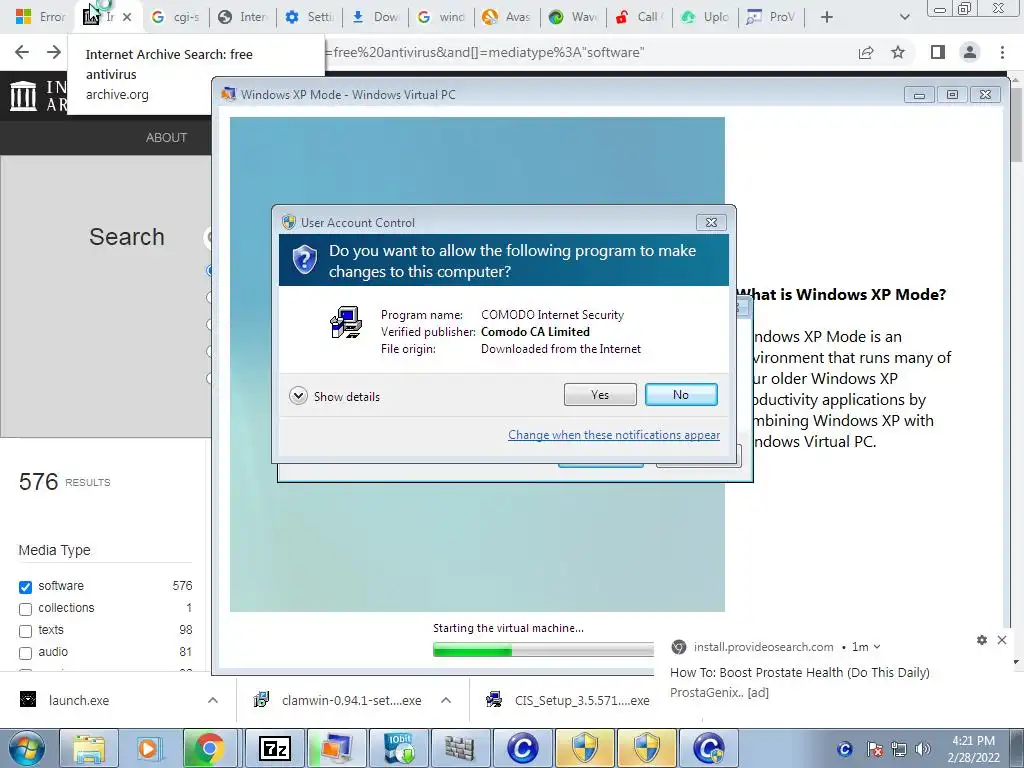Open Chrome three-dot menu
Image resolution: width=1024 pixels, height=768 pixels.
(x=1002, y=52)
